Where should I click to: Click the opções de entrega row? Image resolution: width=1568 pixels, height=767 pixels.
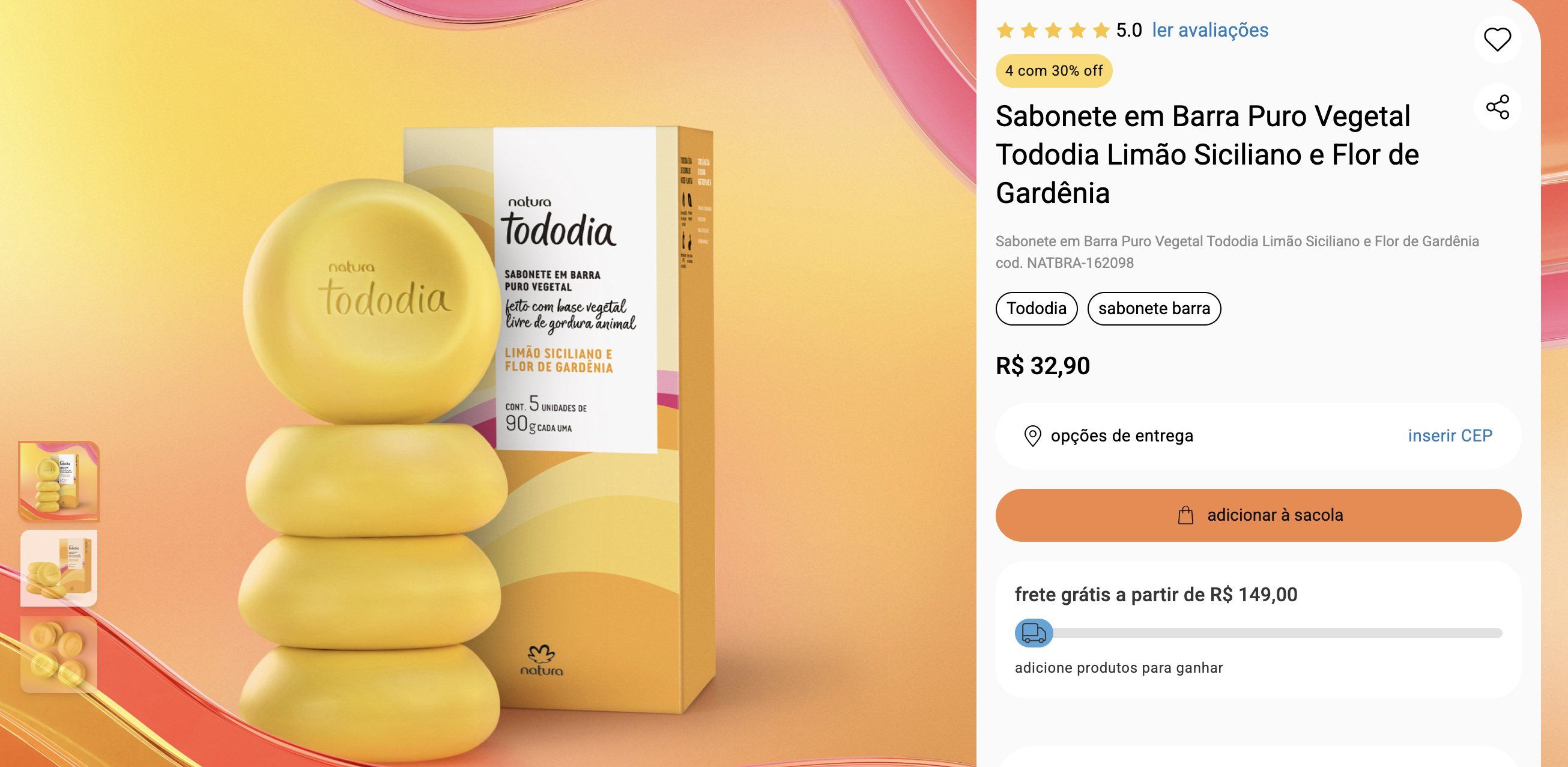1258,436
